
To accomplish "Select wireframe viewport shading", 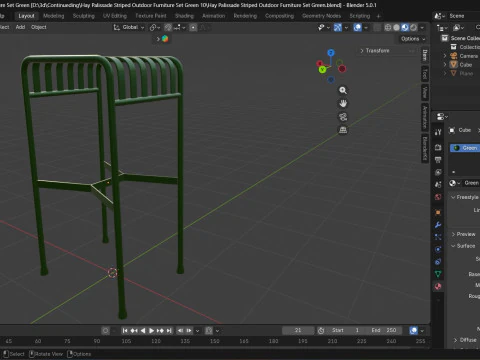I will (388, 27).
